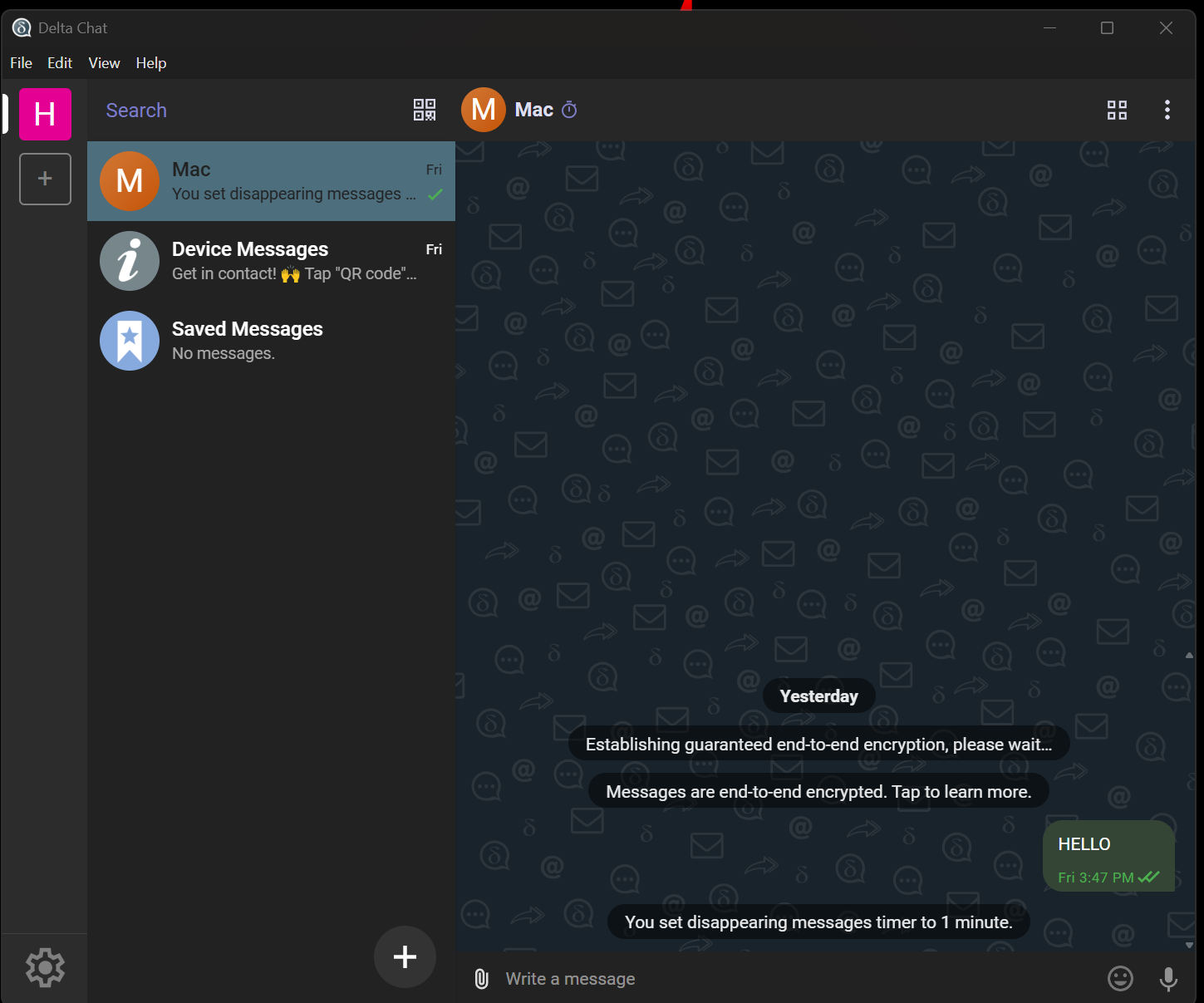Click the Mac contact name in chat header
Screen dimensions: 1204x1003
534,110
